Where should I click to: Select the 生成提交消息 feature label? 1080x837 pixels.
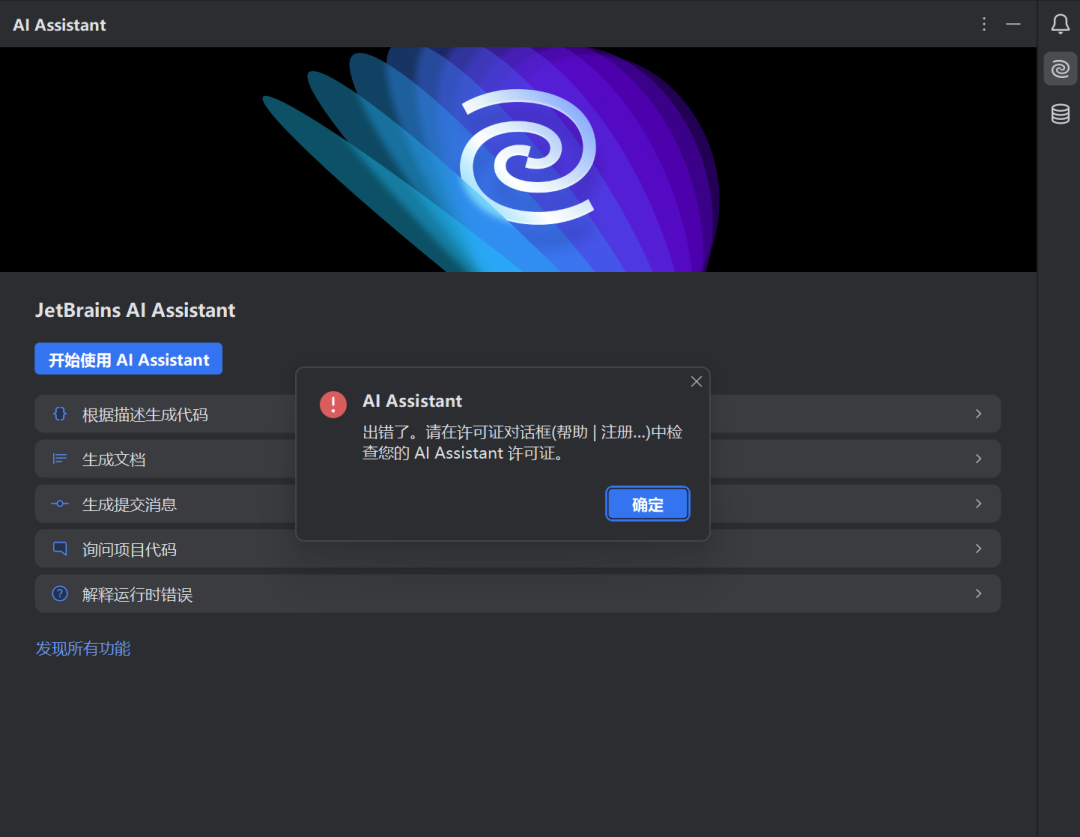pyautogui.click(x=129, y=505)
